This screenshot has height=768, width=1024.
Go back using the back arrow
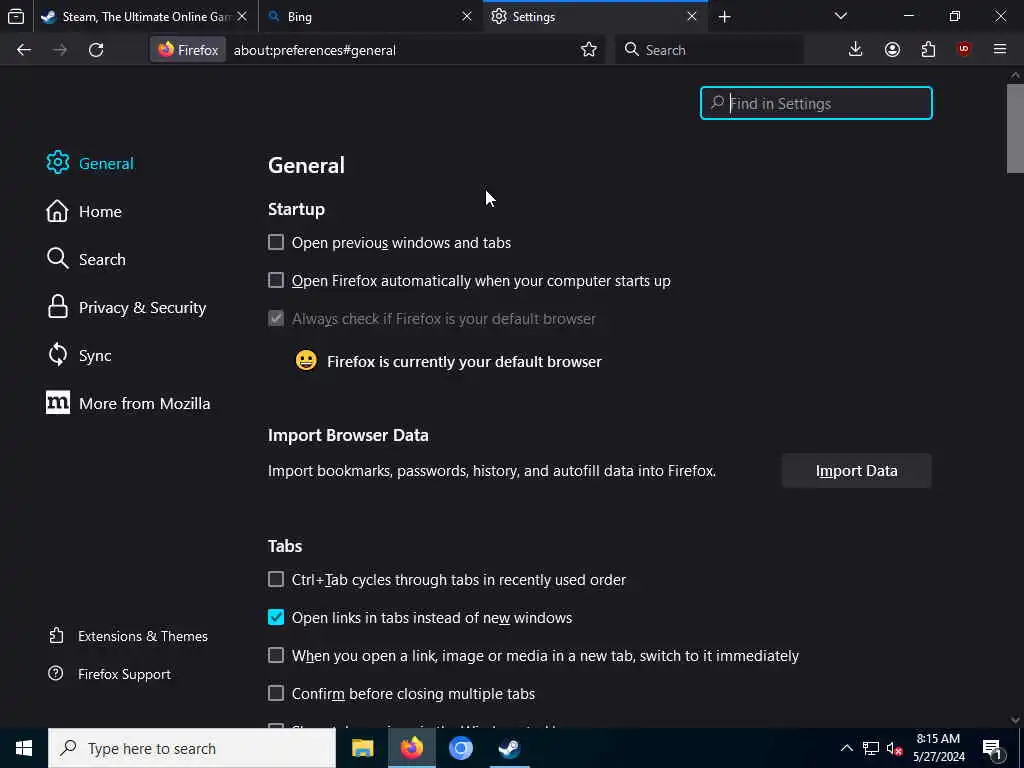click(24, 50)
